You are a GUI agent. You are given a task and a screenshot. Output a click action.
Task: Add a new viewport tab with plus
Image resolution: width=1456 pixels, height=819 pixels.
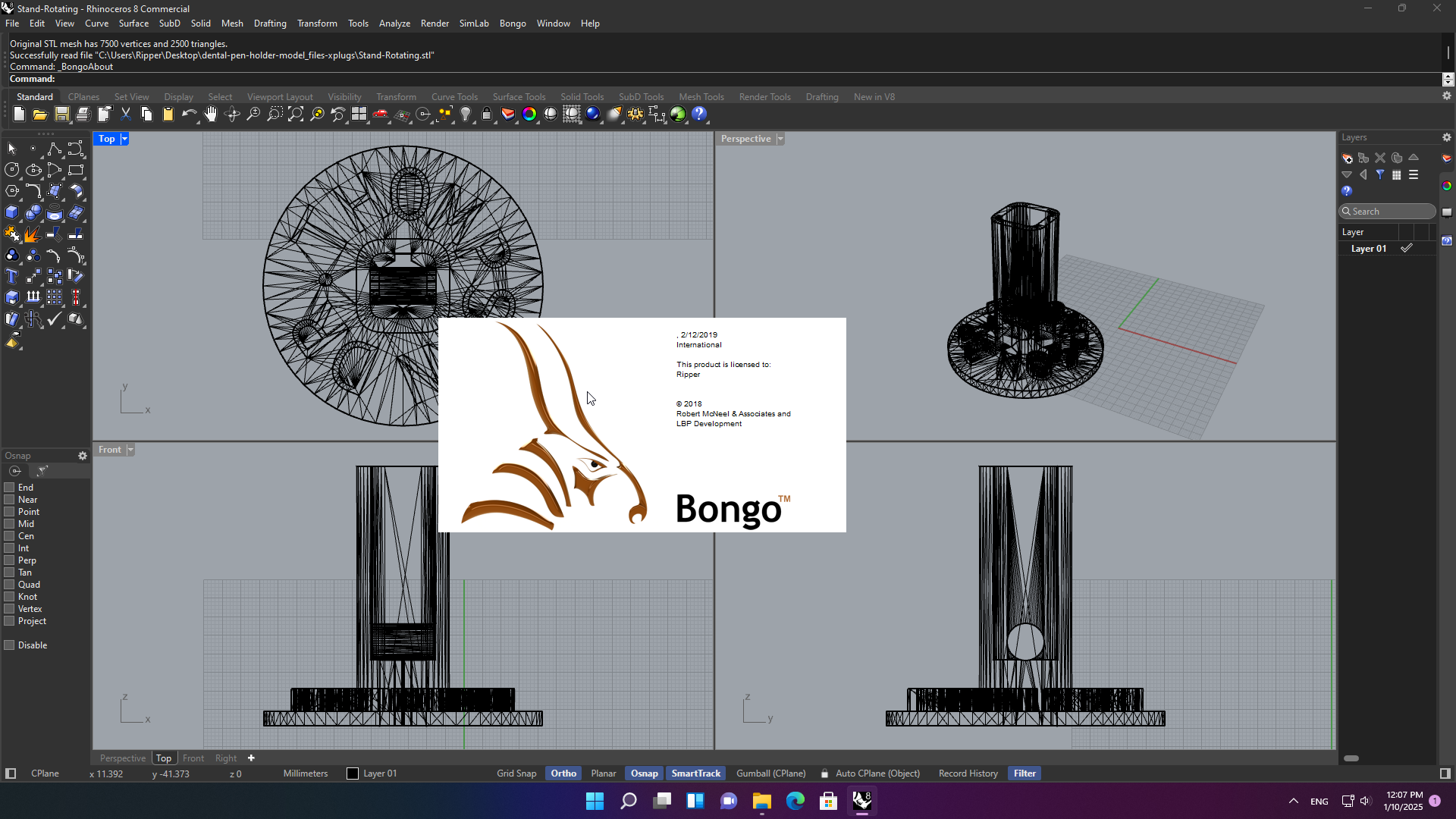click(251, 758)
